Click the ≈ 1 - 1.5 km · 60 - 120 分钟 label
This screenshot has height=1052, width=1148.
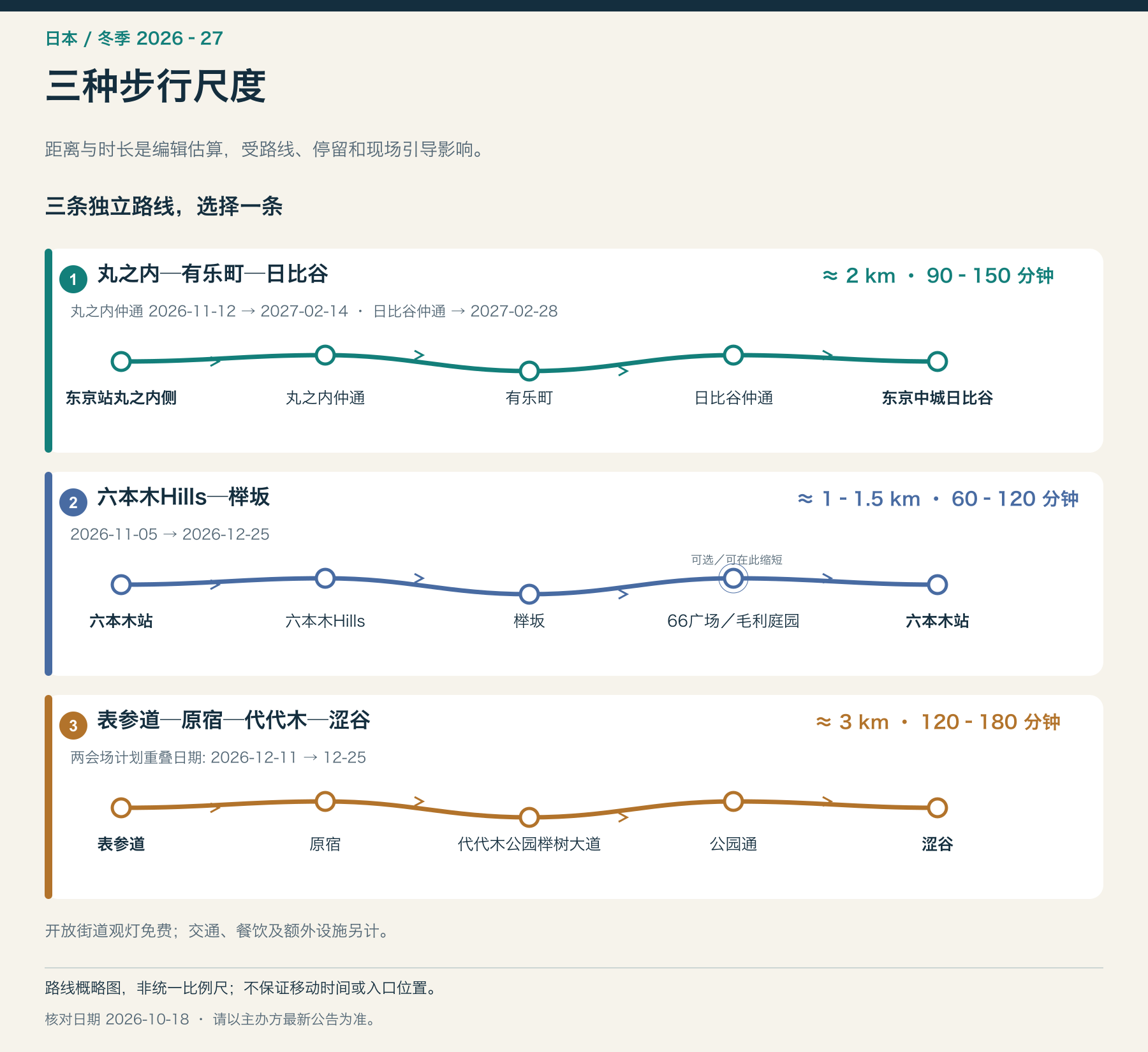[x=938, y=499]
